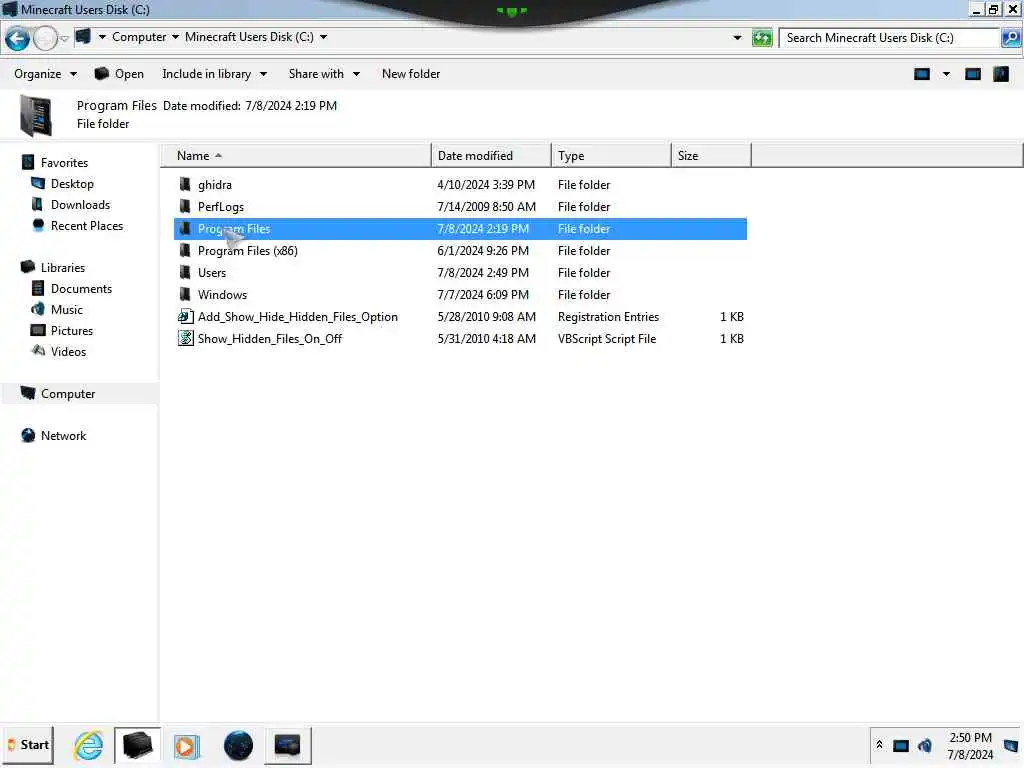Select the ghidra folder icon
Screen dimensions: 1024x768
pos(185,185)
